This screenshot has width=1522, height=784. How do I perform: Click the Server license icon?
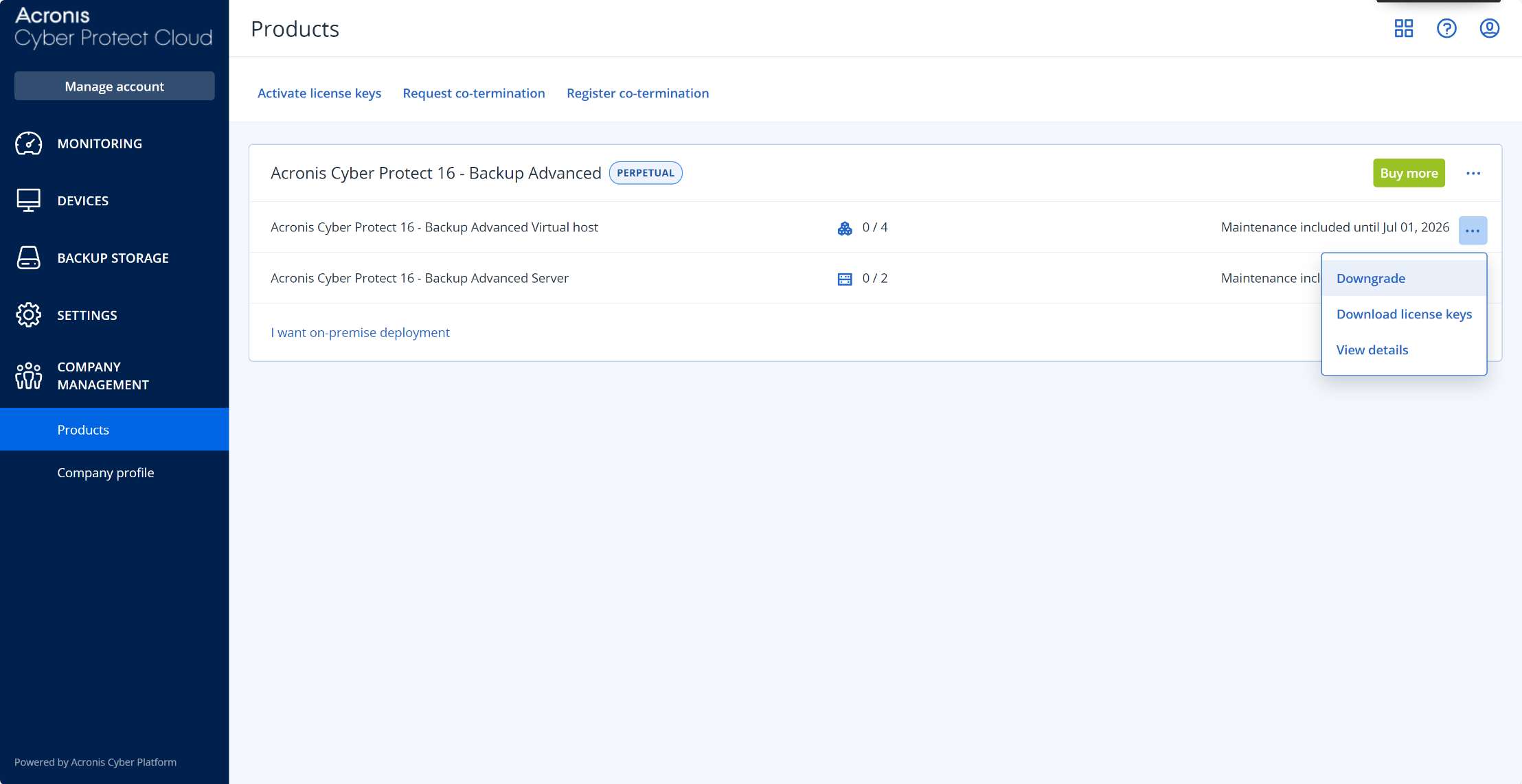pyautogui.click(x=845, y=279)
